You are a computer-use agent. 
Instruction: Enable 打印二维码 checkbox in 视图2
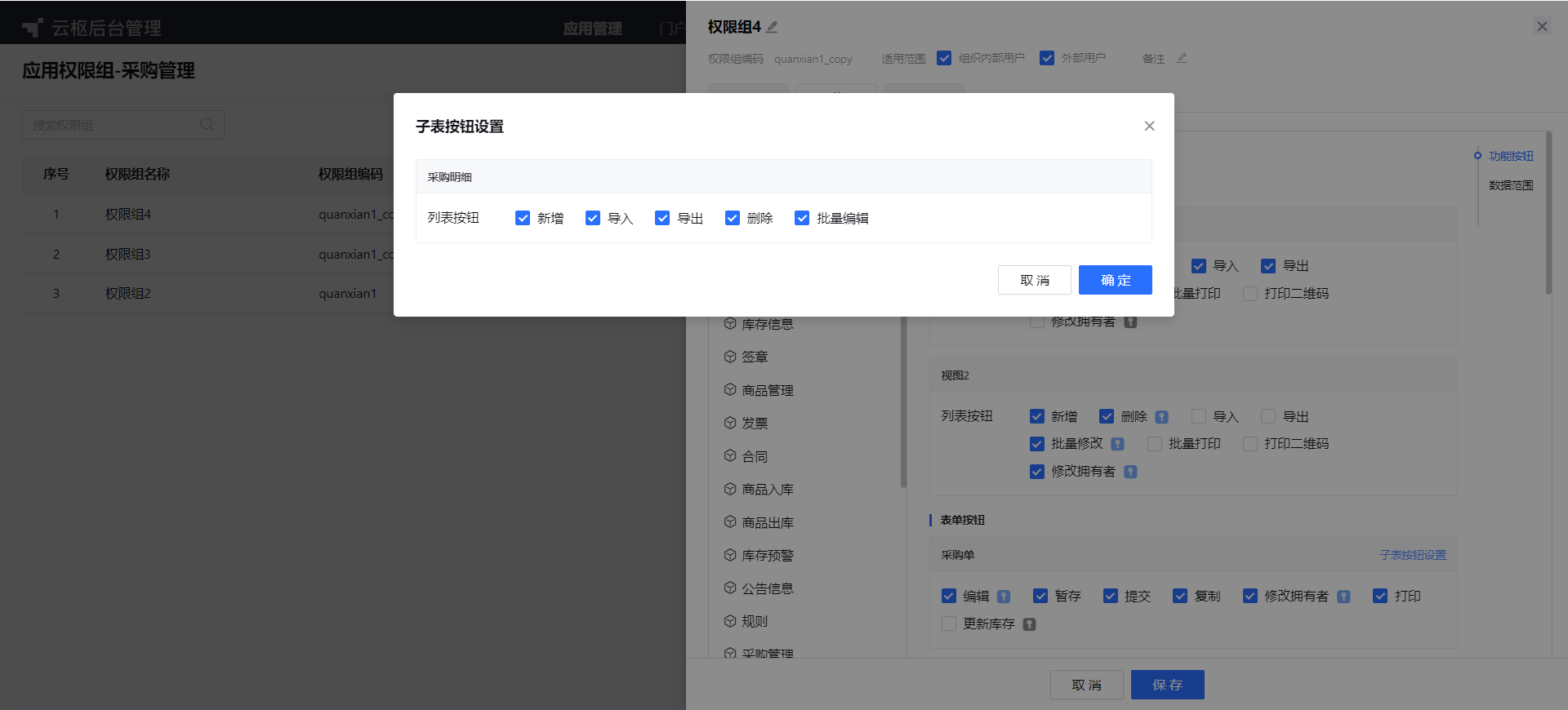click(x=1250, y=444)
